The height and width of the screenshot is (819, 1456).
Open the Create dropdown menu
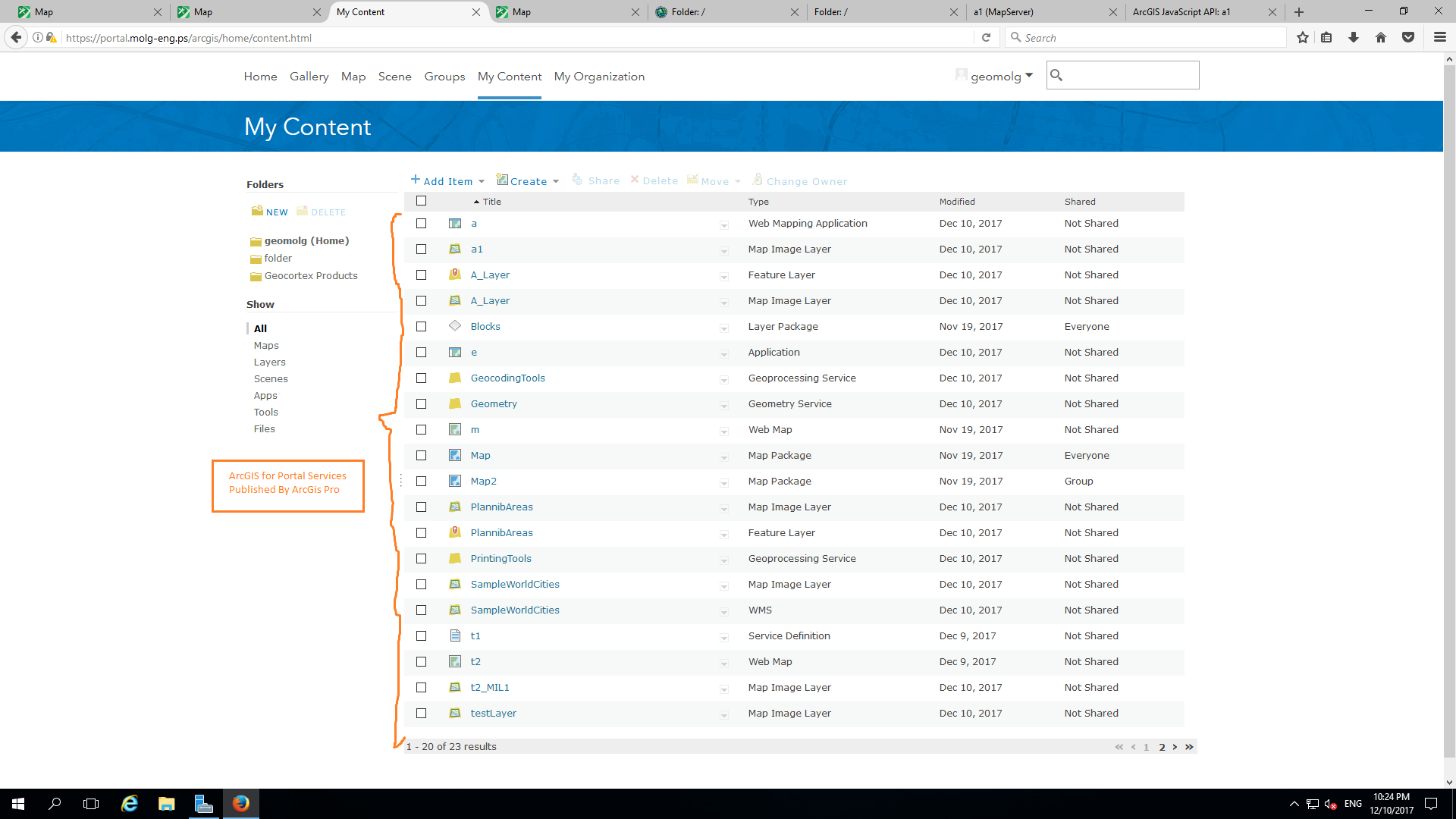pyautogui.click(x=528, y=181)
